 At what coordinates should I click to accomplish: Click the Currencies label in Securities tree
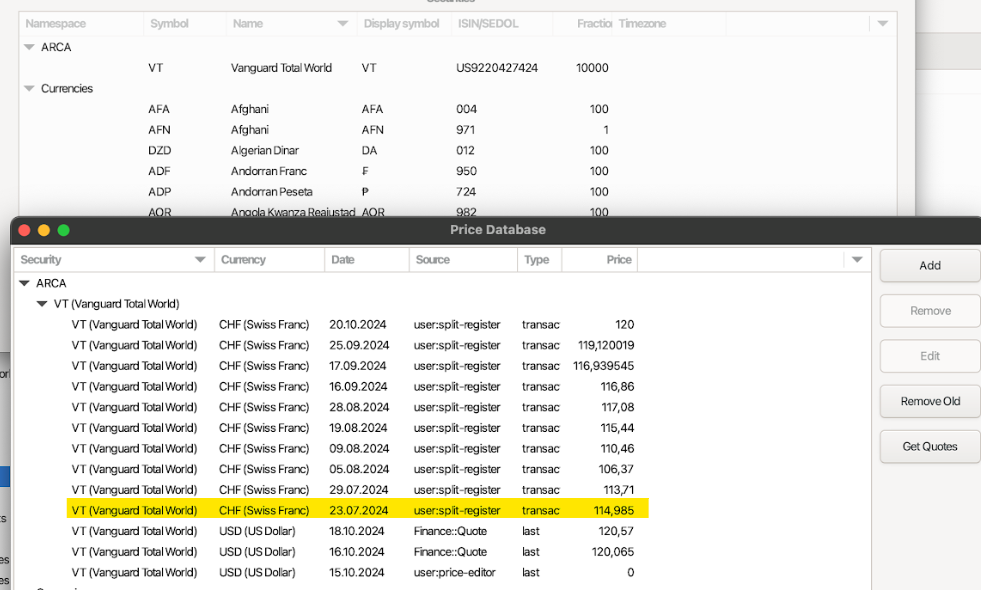(x=67, y=88)
